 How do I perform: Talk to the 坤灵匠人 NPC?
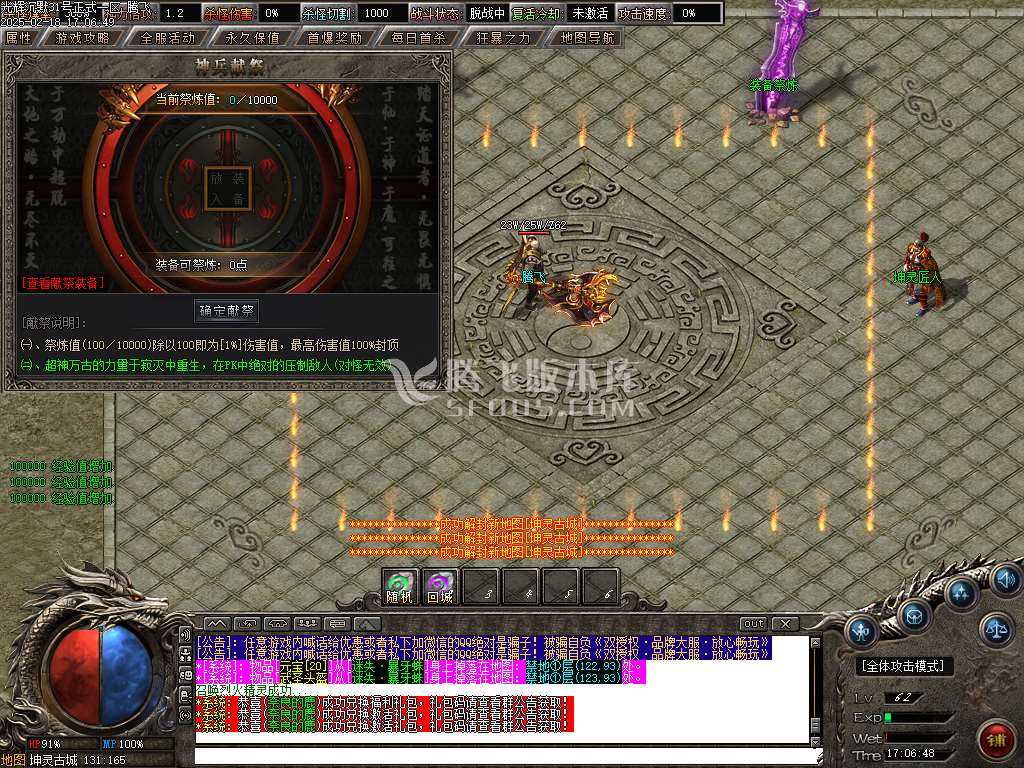point(921,274)
